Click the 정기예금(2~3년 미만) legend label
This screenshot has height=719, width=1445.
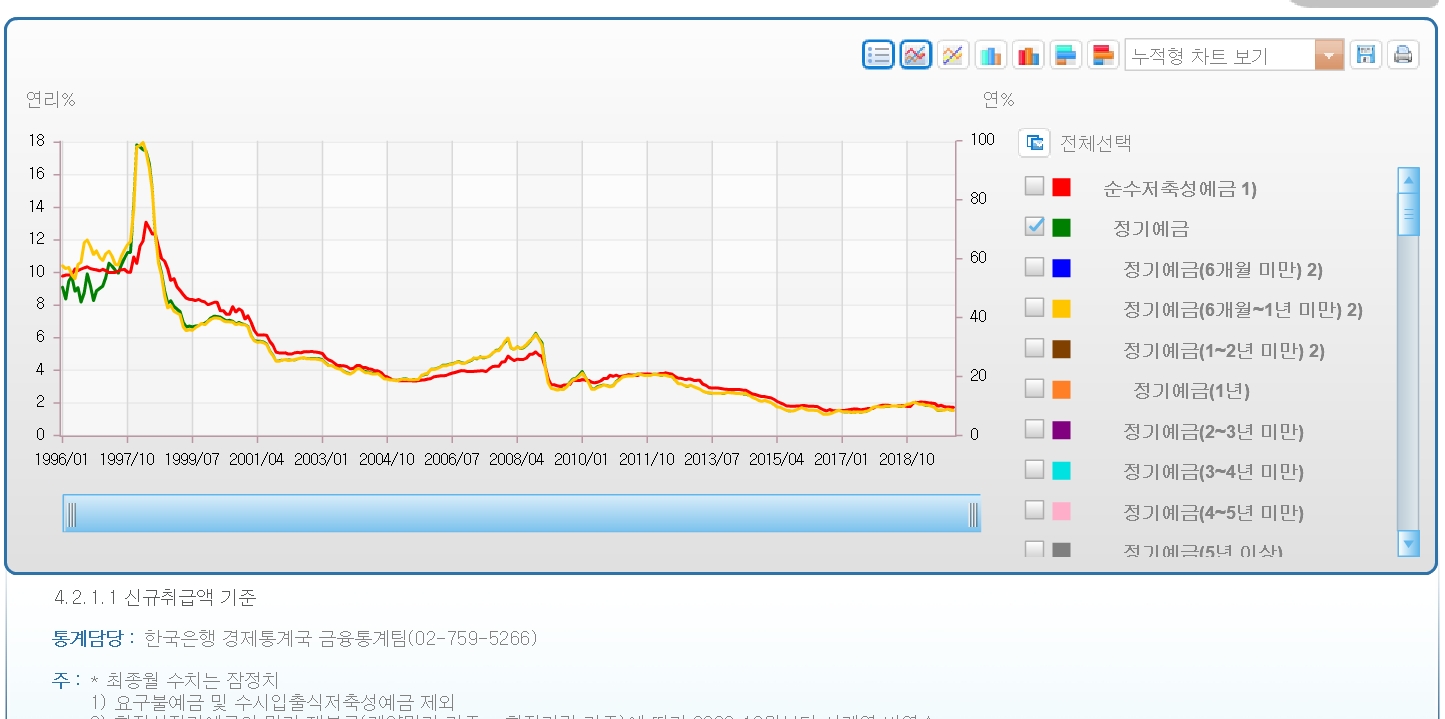pos(1213,432)
